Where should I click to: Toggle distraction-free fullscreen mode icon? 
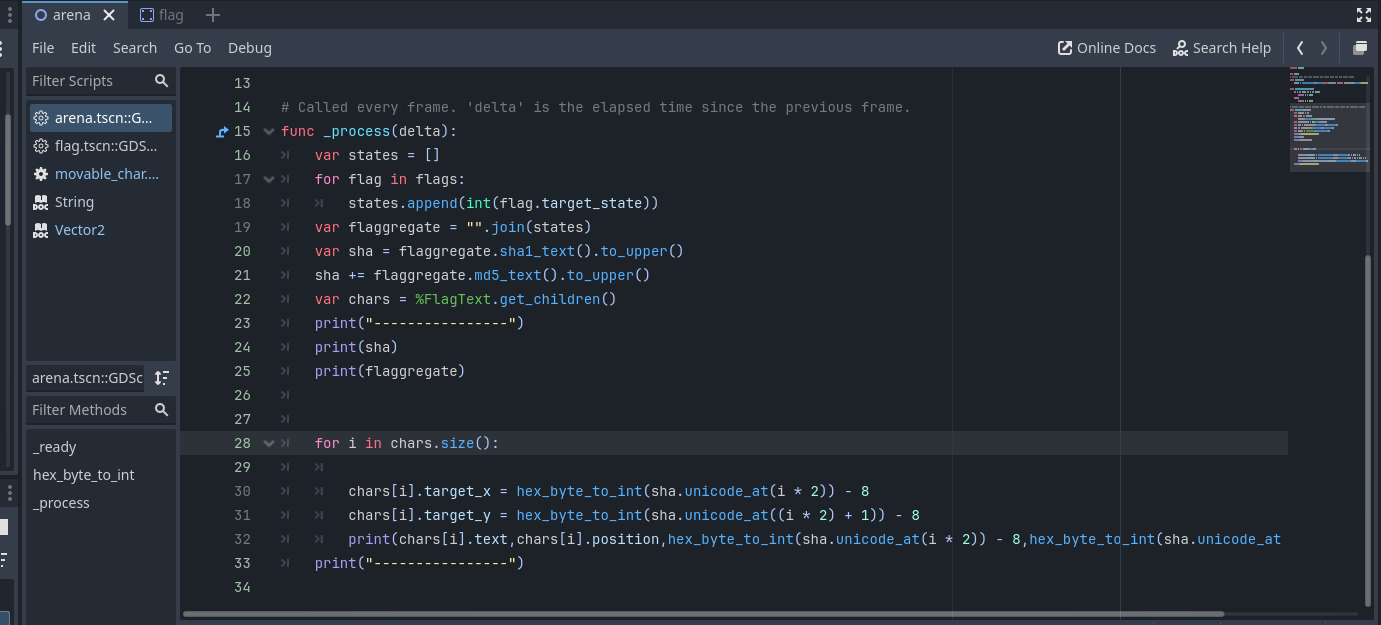click(x=1364, y=15)
